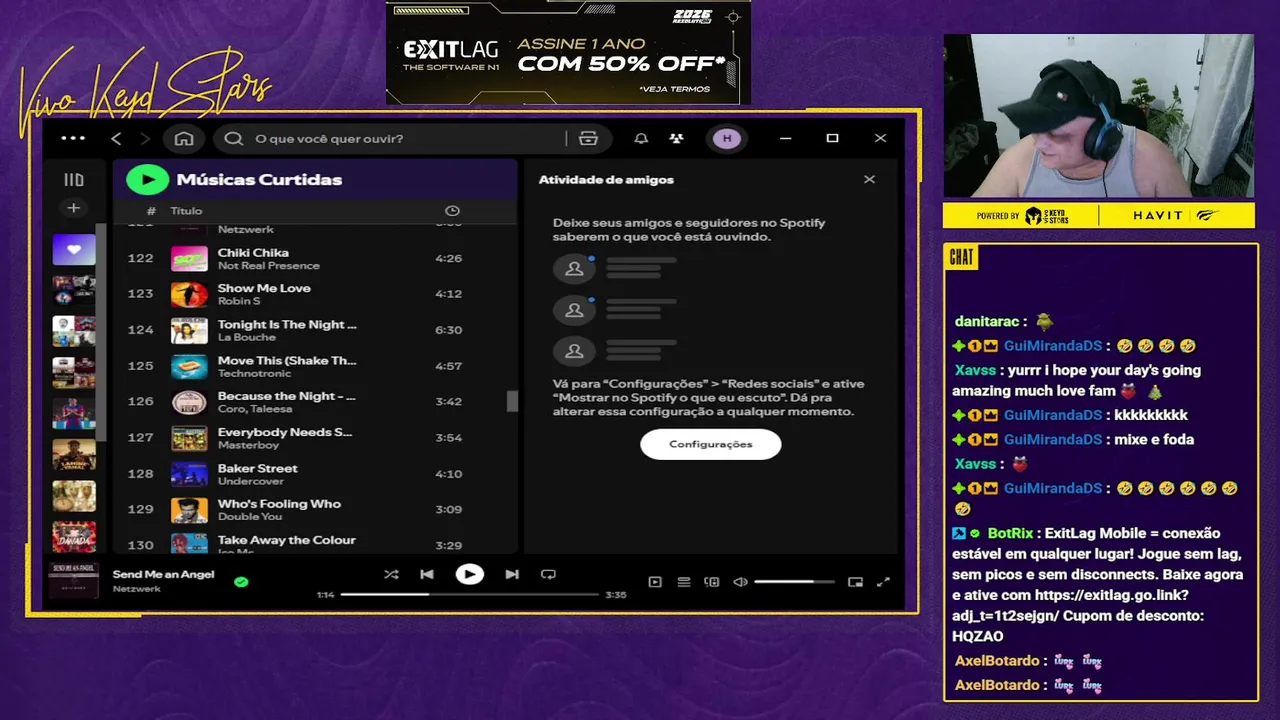Click Baker Street album cover
The height and width of the screenshot is (720, 1280).
189,474
